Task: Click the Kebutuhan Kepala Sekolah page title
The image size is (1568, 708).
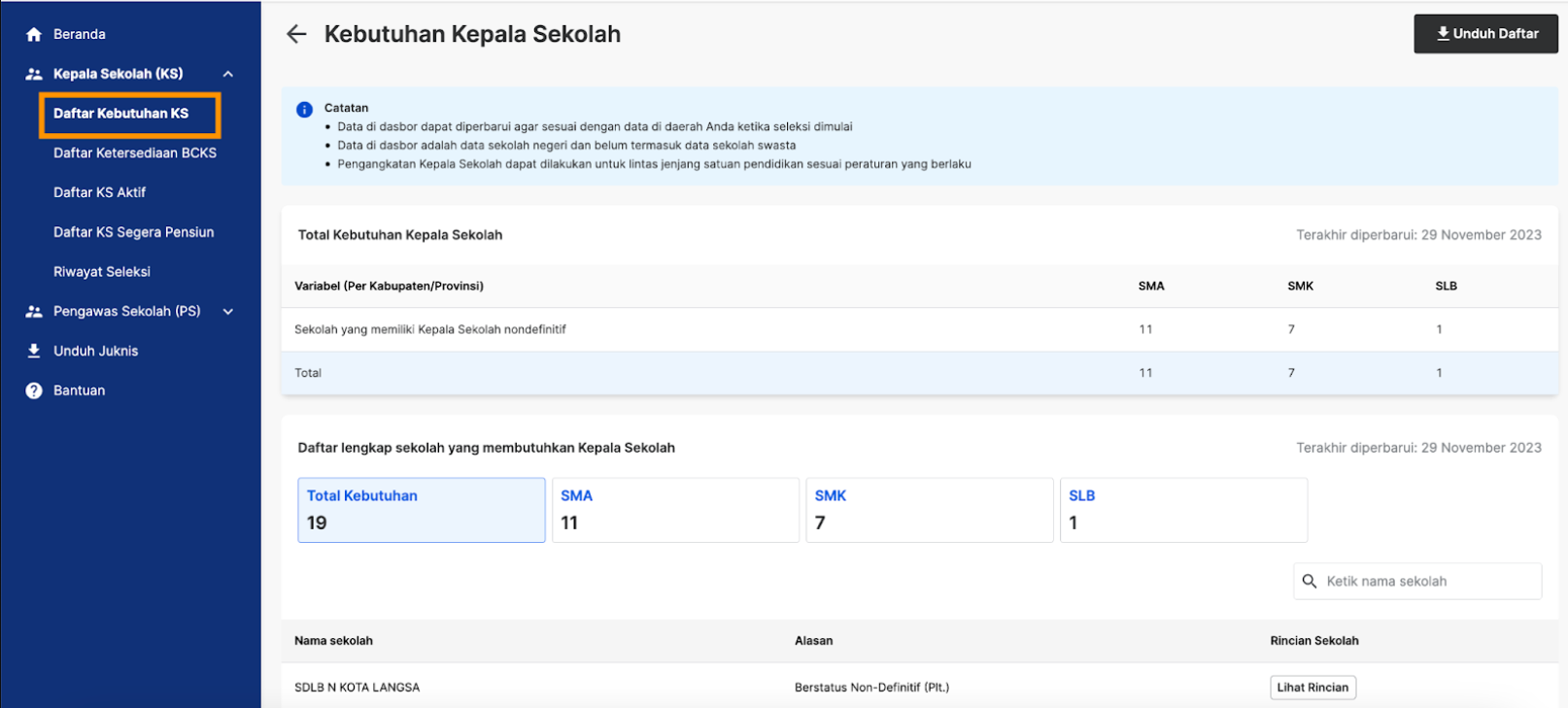Action: pos(472,34)
